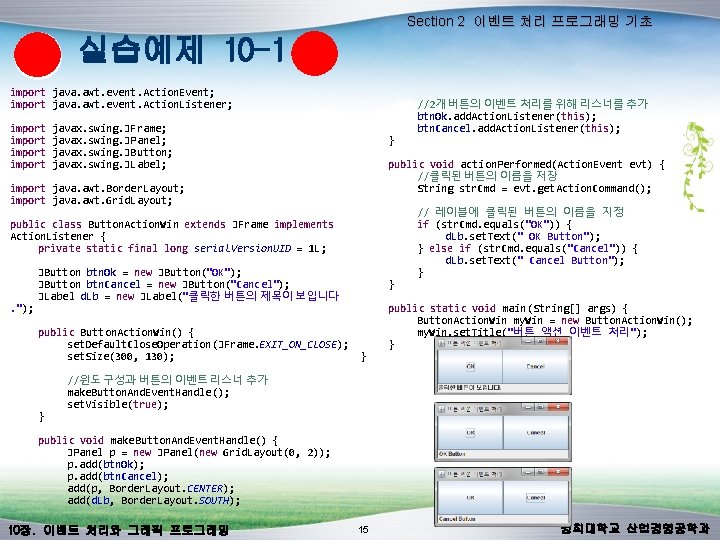720x540 pixels.
Task: Click the Java title icon of the 'OK Button' window
Action: [x=441, y=409]
